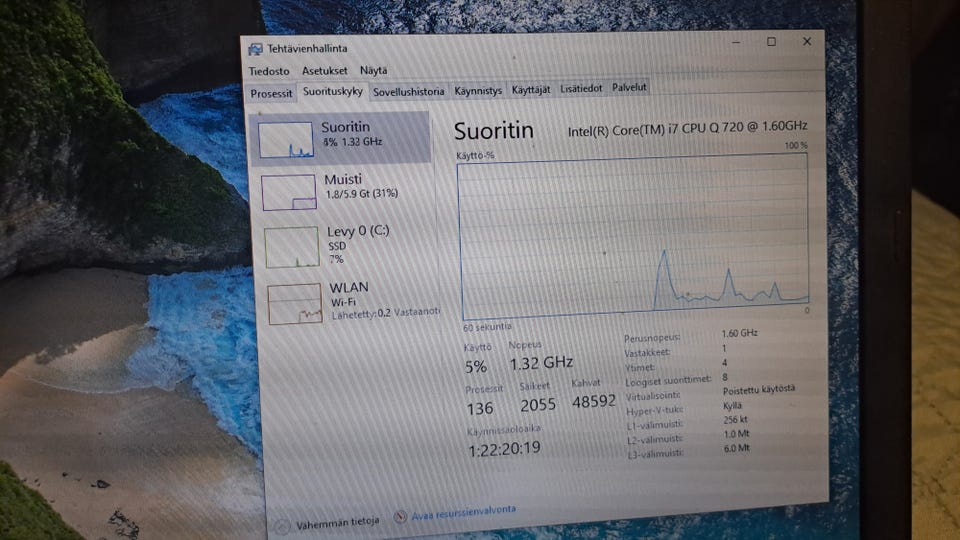This screenshot has width=960, height=540.
Task: Open the Tiedosto menu
Action: (x=269, y=71)
